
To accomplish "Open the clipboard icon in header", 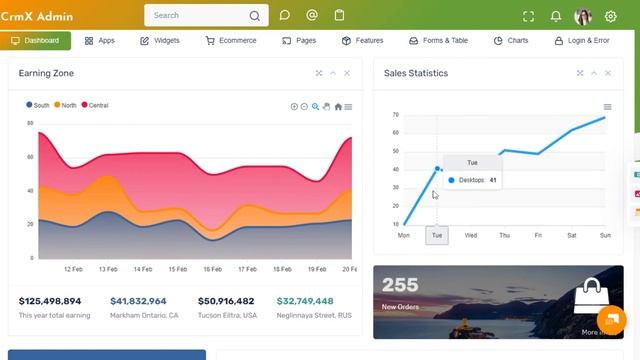I will coord(339,16).
